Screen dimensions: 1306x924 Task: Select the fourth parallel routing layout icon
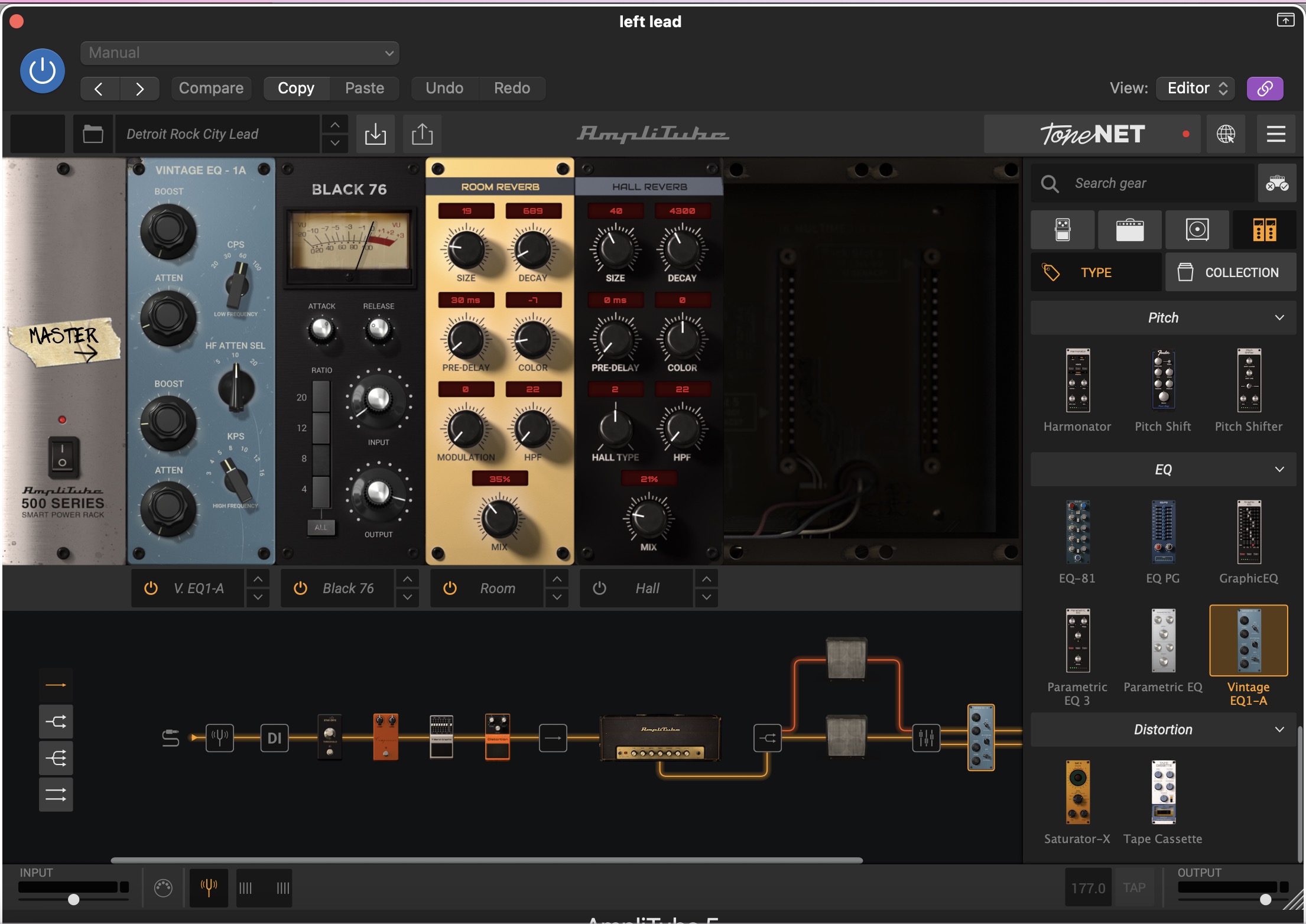(x=56, y=795)
